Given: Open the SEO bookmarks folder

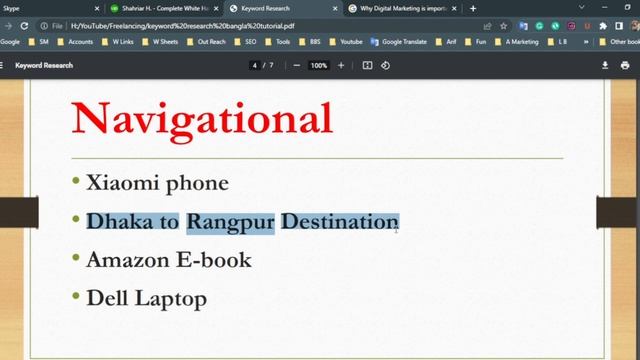Looking at the screenshot, I should pyautogui.click(x=245, y=42).
